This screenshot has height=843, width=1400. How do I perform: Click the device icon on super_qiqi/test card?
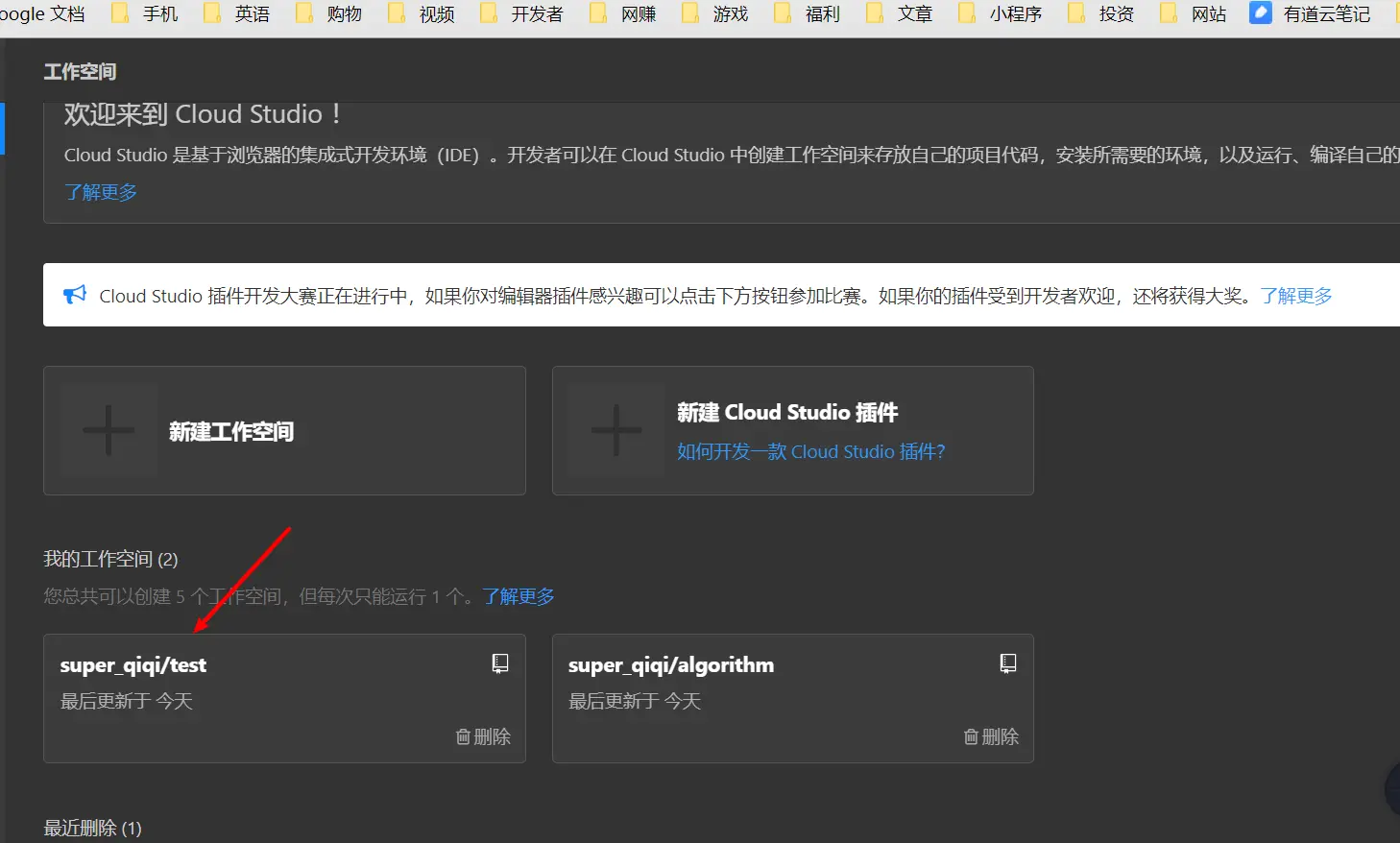pos(499,662)
